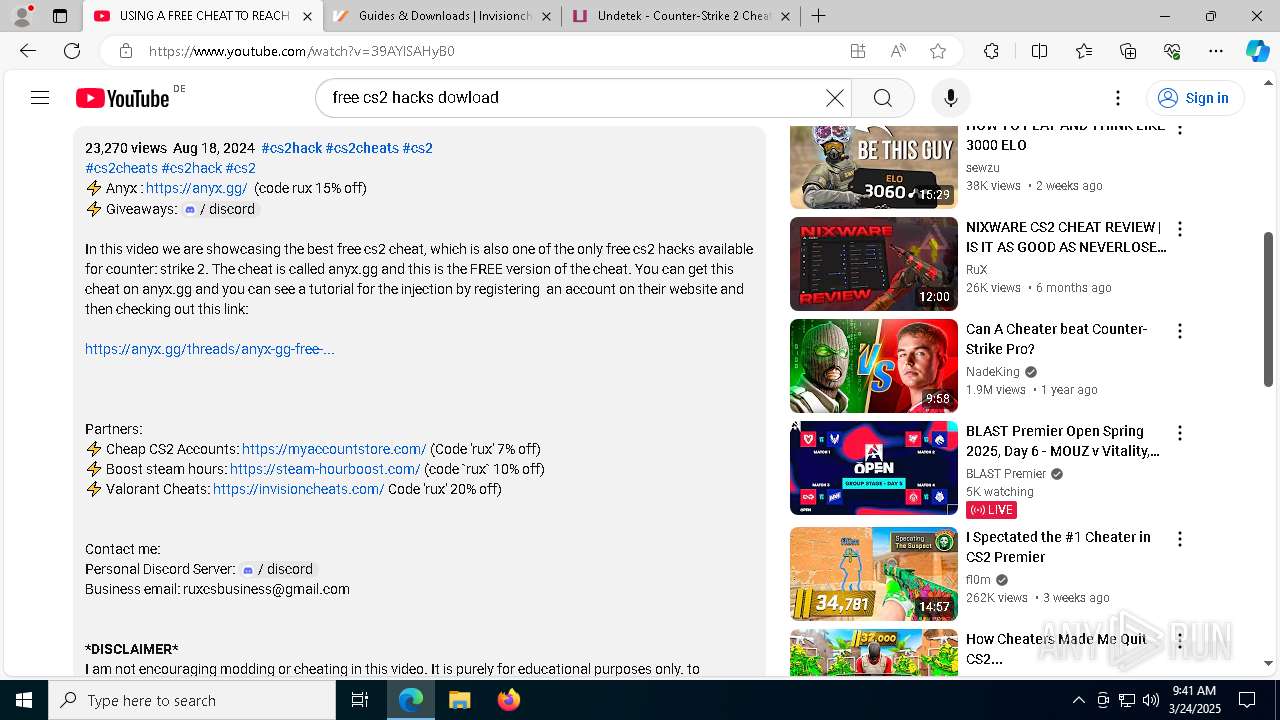Open the Favorites list
The width and height of the screenshot is (1280, 720).
click(1084, 51)
